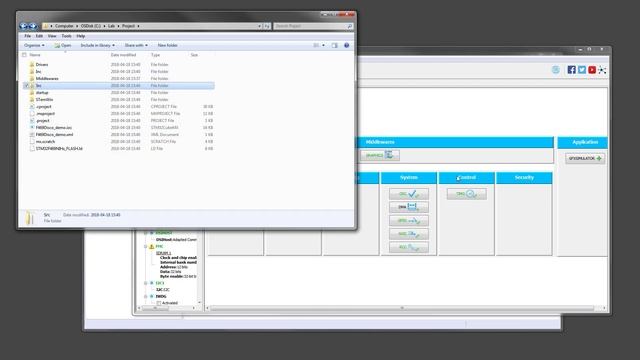Go forward in Explorer navigation
The image size is (640, 360).
(33, 26)
